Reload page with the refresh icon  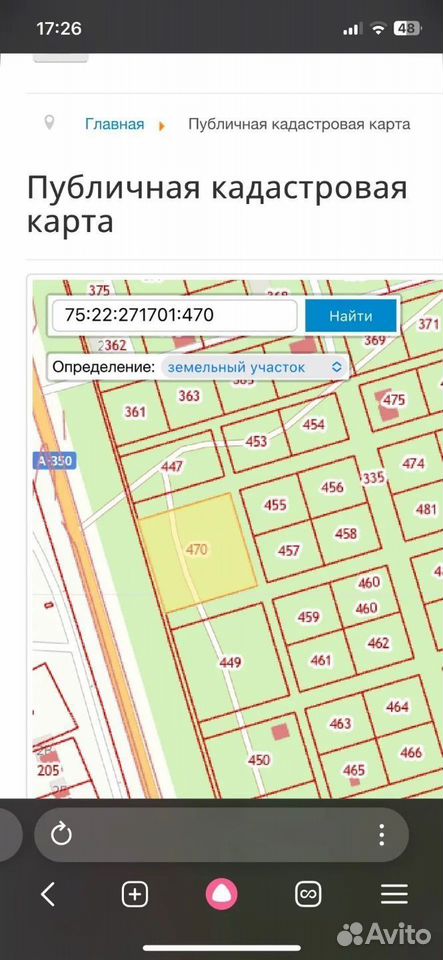[61, 834]
